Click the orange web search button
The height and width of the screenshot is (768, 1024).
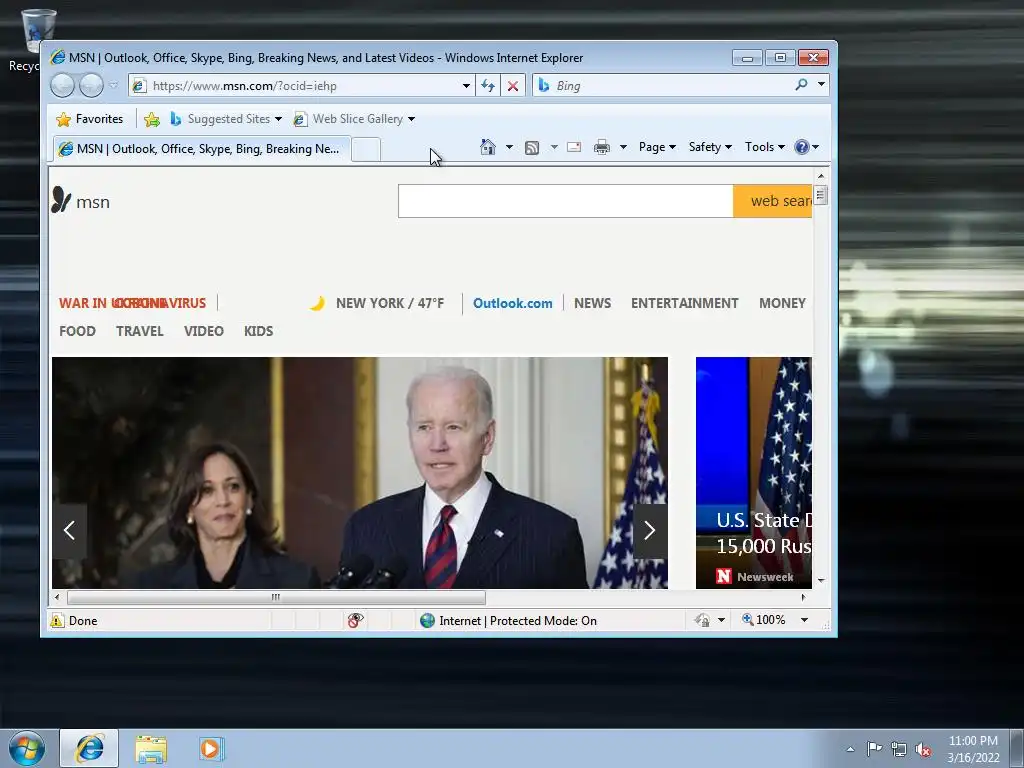click(x=773, y=201)
